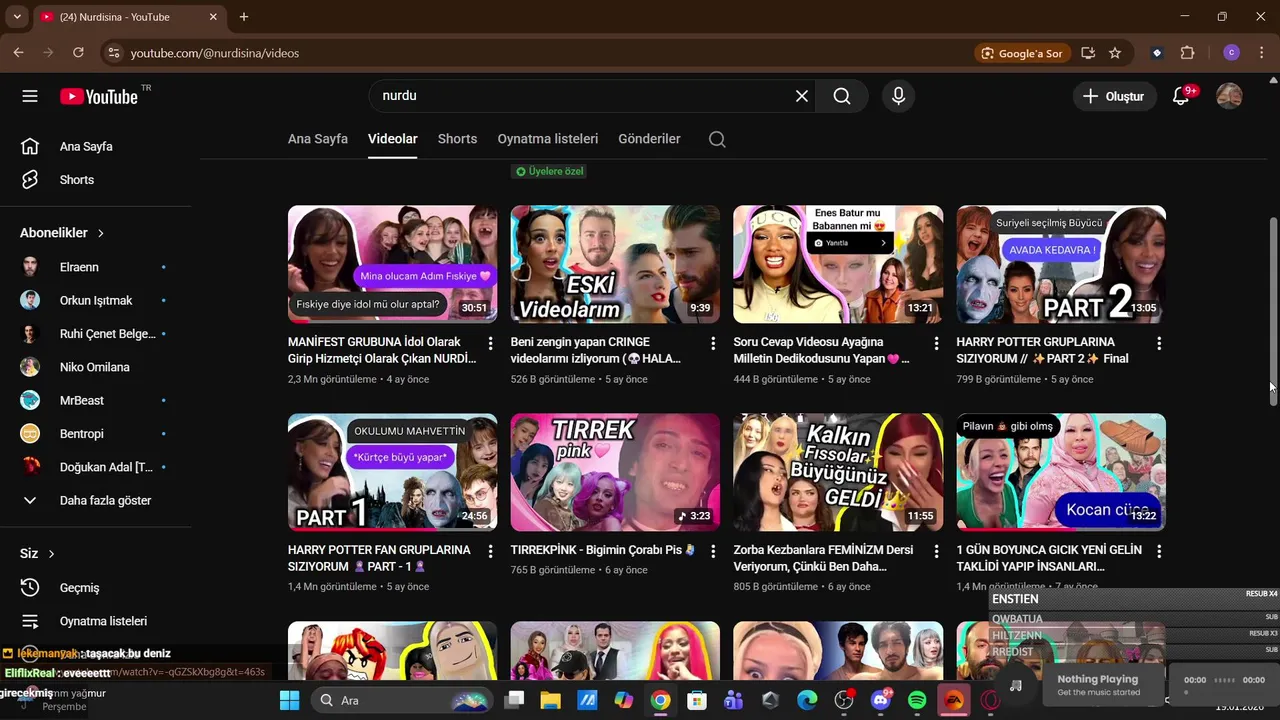This screenshot has height=720, width=1280.
Task: Go back in Chrome
Action: 18,53
